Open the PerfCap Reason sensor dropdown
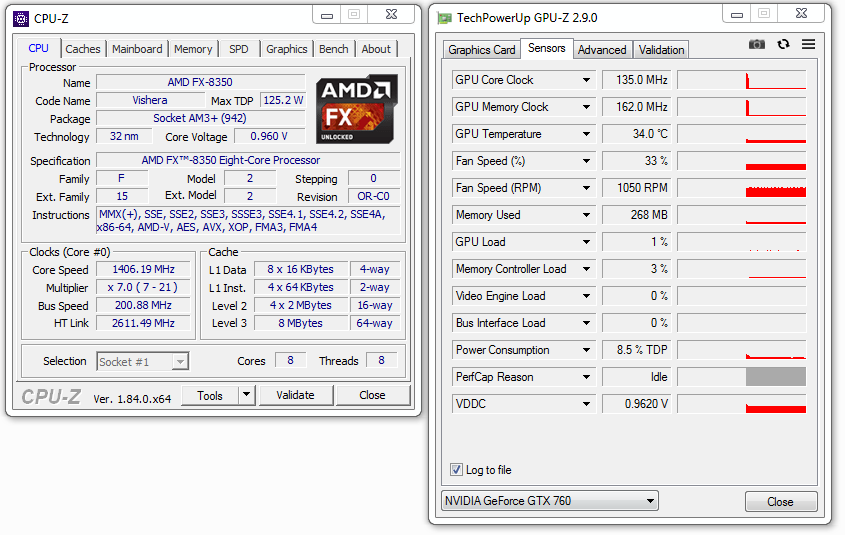Screen dimensions: 845x535 [586, 377]
